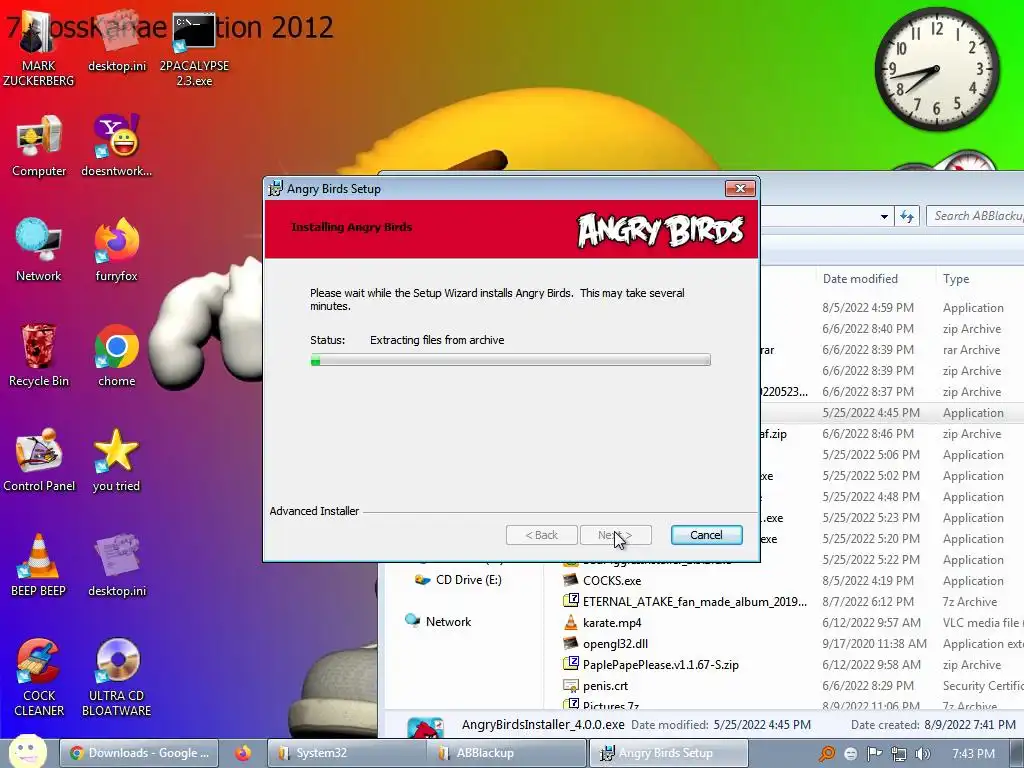Switch to ABBlackup taskbar window
The height and width of the screenshot is (768, 1024).
[x=507, y=753]
